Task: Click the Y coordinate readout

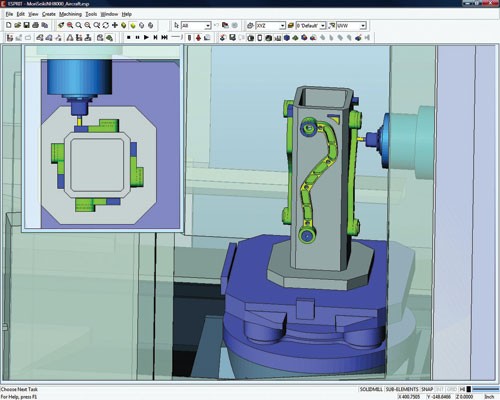Action: [x=439, y=397]
